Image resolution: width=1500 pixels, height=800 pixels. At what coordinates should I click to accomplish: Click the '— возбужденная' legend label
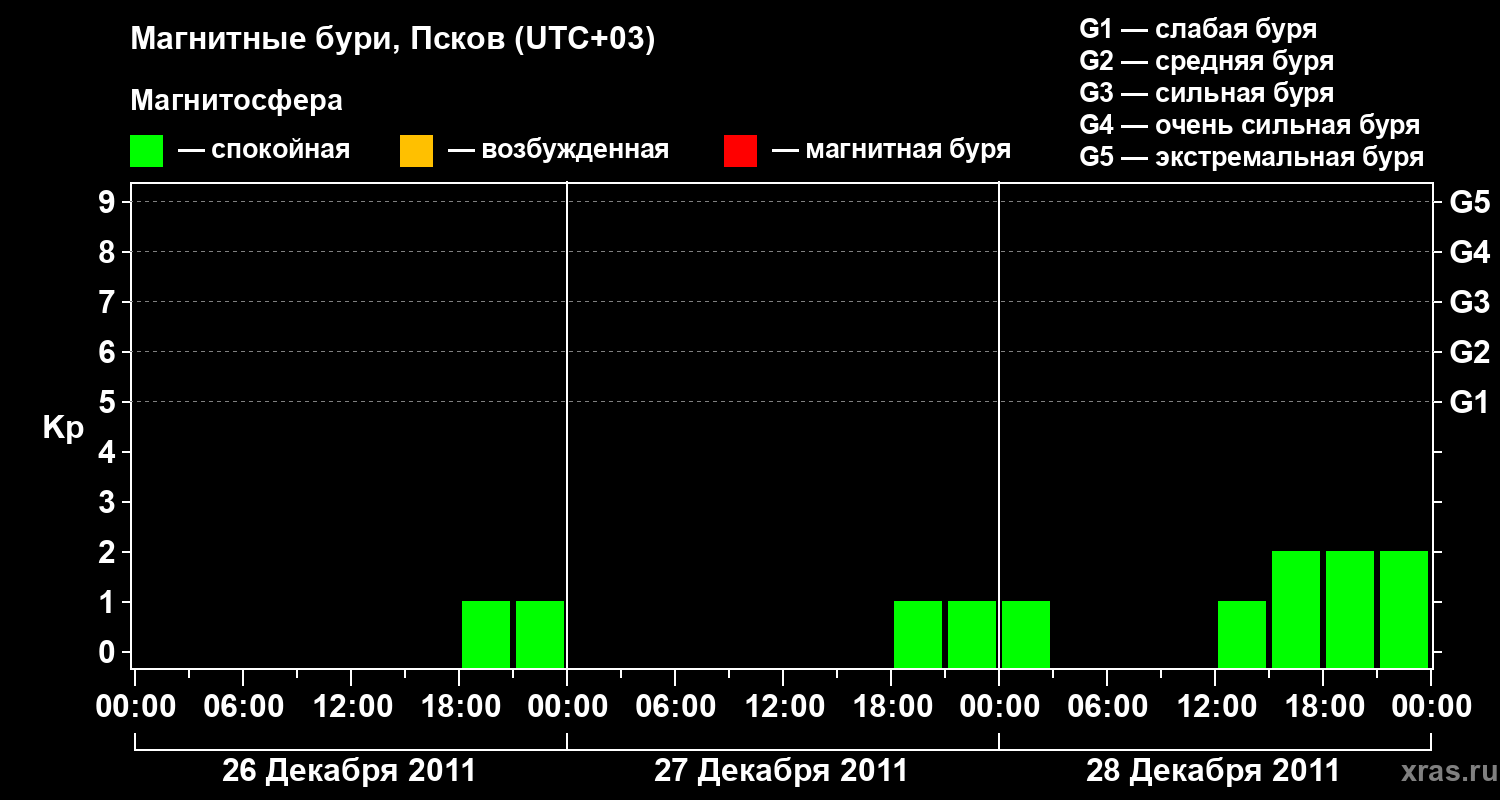point(558,151)
